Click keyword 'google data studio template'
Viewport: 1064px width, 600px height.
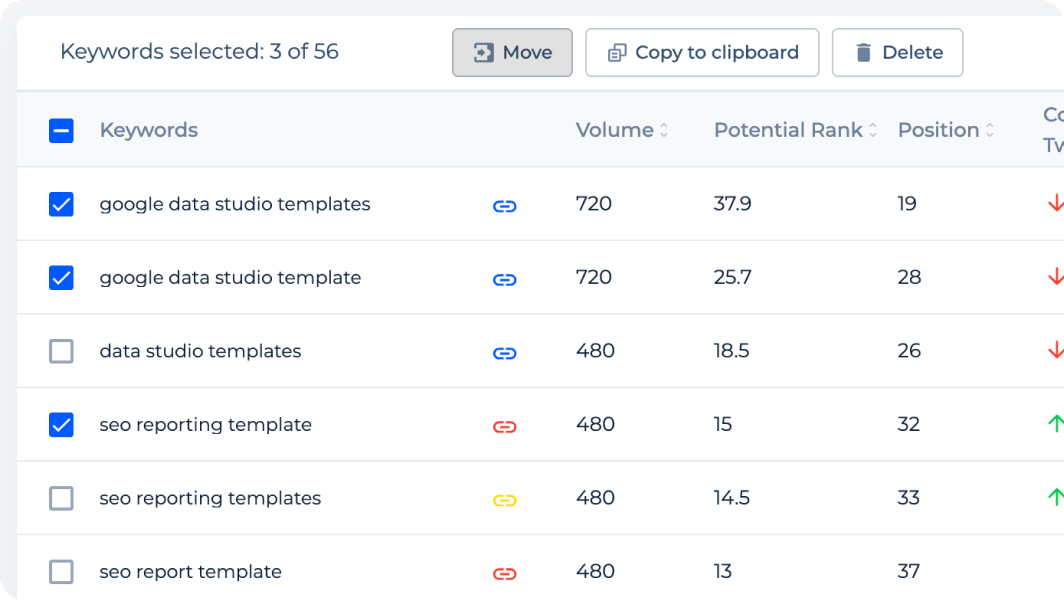(230, 278)
